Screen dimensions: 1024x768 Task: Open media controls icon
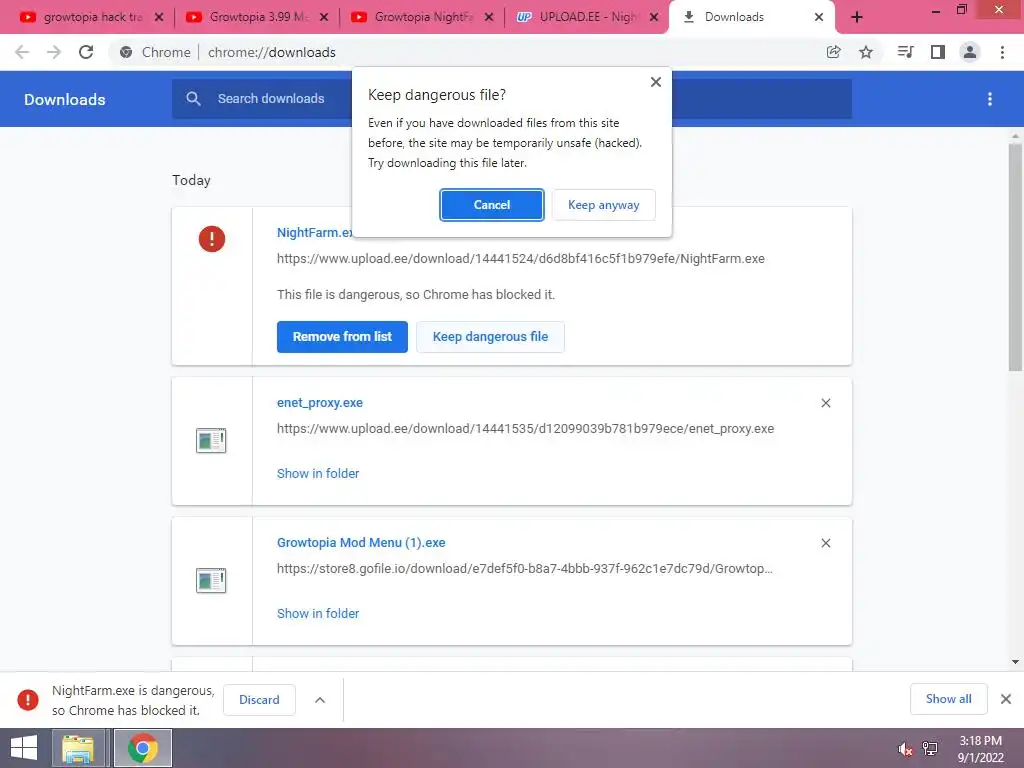[905, 52]
